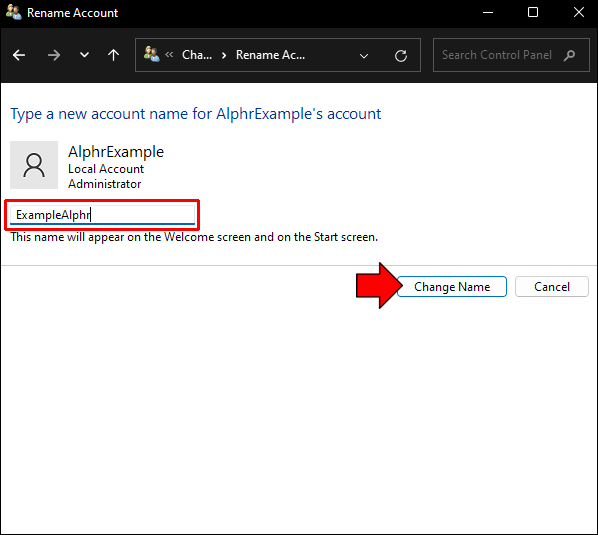Screen dimensions: 598x535
Task: Open the breadcrumb arrow after 'Cha...'
Action: 224,56
